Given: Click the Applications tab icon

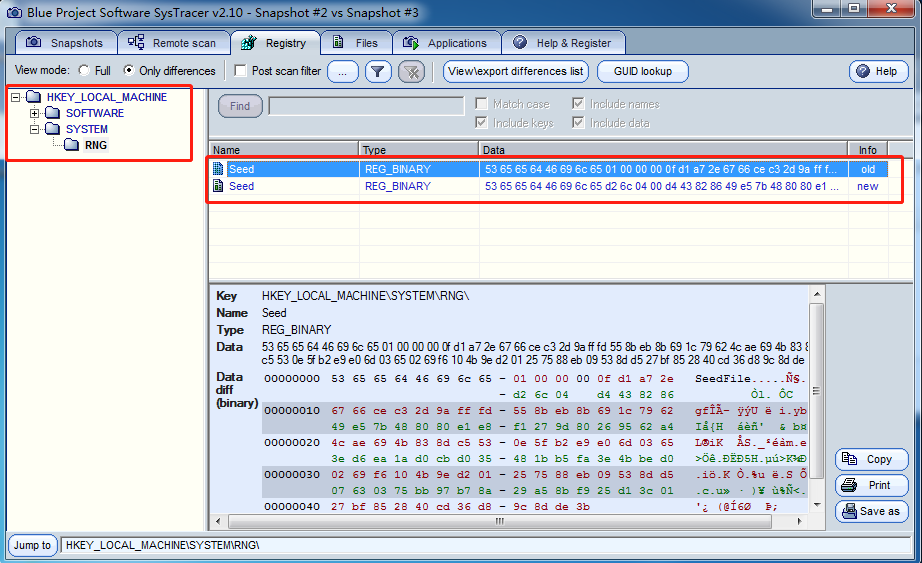Looking at the screenshot, I should (x=410, y=42).
